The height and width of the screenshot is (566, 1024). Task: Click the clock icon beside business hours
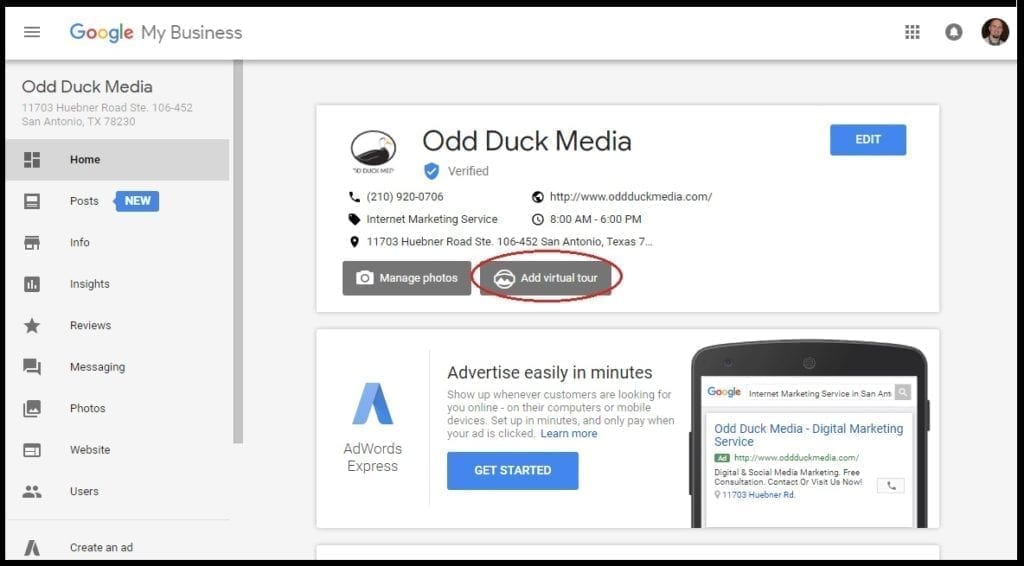pyautogui.click(x=537, y=219)
